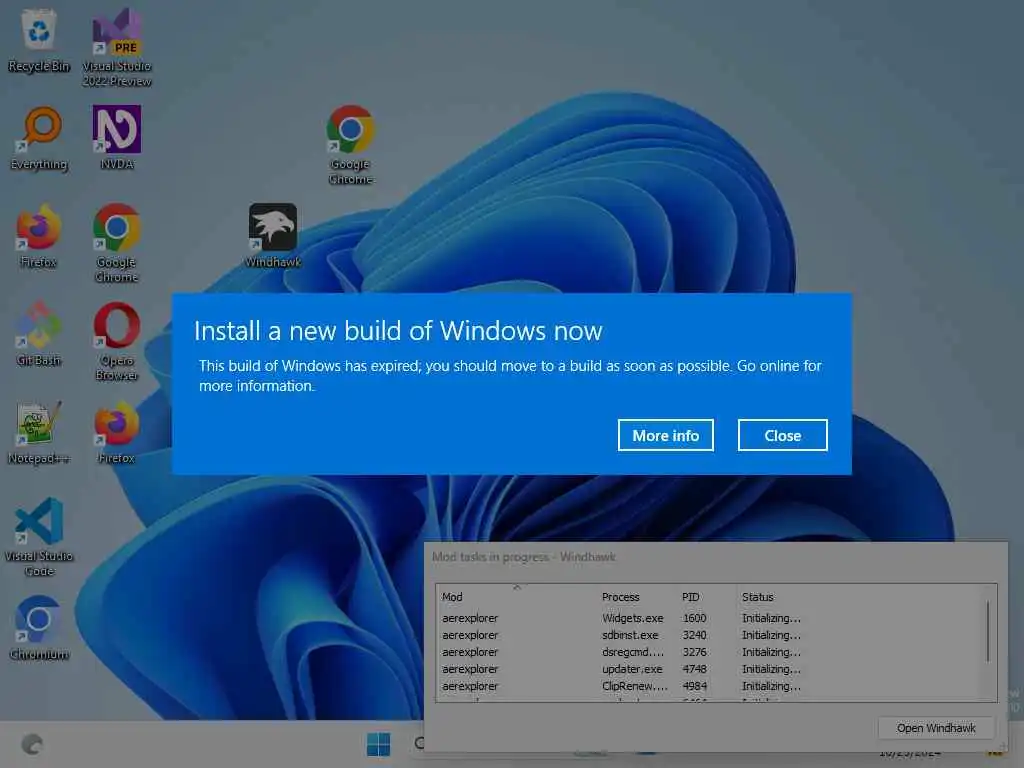The width and height of the screenshot is (1024, 768).
Task: Select the ClipRenew process cell
Action: coord(635,686)
